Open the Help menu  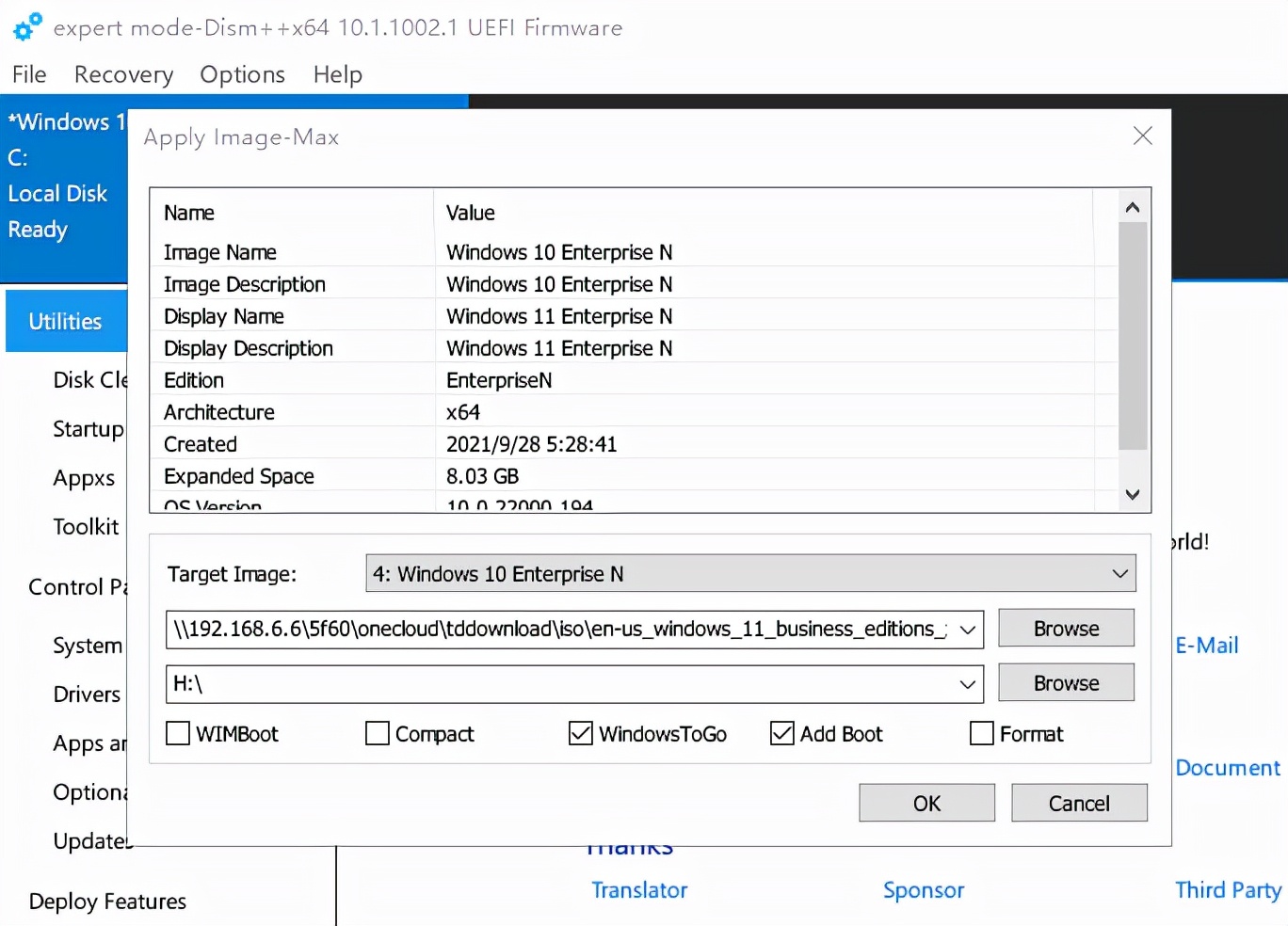(x=337, y=74)
